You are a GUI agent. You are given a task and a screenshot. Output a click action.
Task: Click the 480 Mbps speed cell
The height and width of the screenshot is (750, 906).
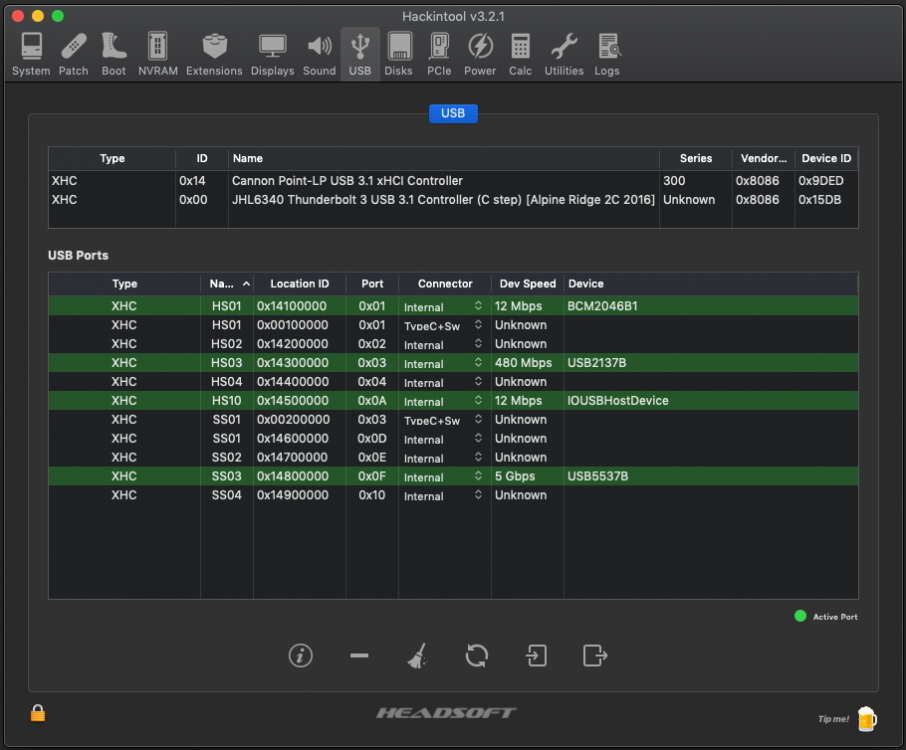click(x=523, y=363)
